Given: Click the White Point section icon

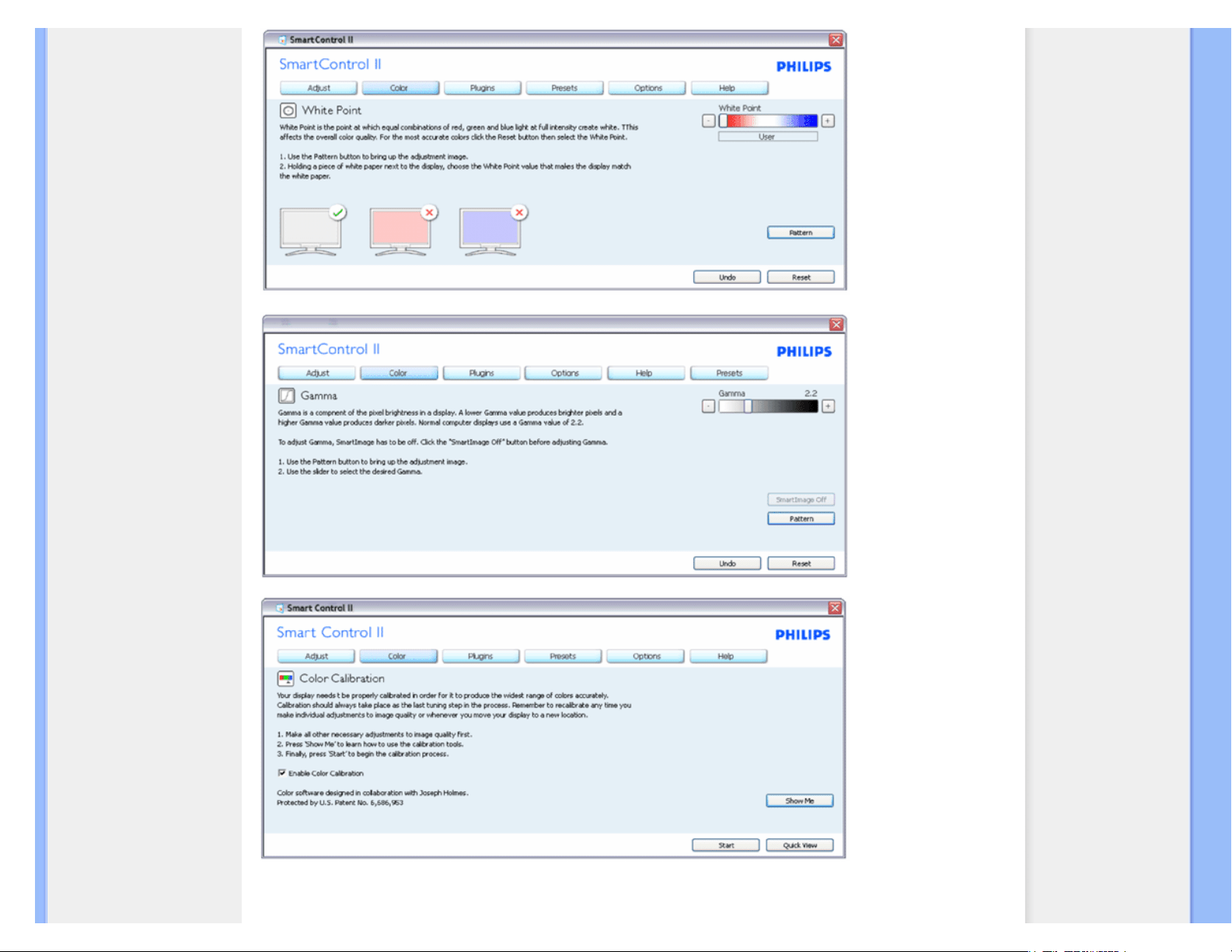Looking at the screenshot, I should 288,110.
